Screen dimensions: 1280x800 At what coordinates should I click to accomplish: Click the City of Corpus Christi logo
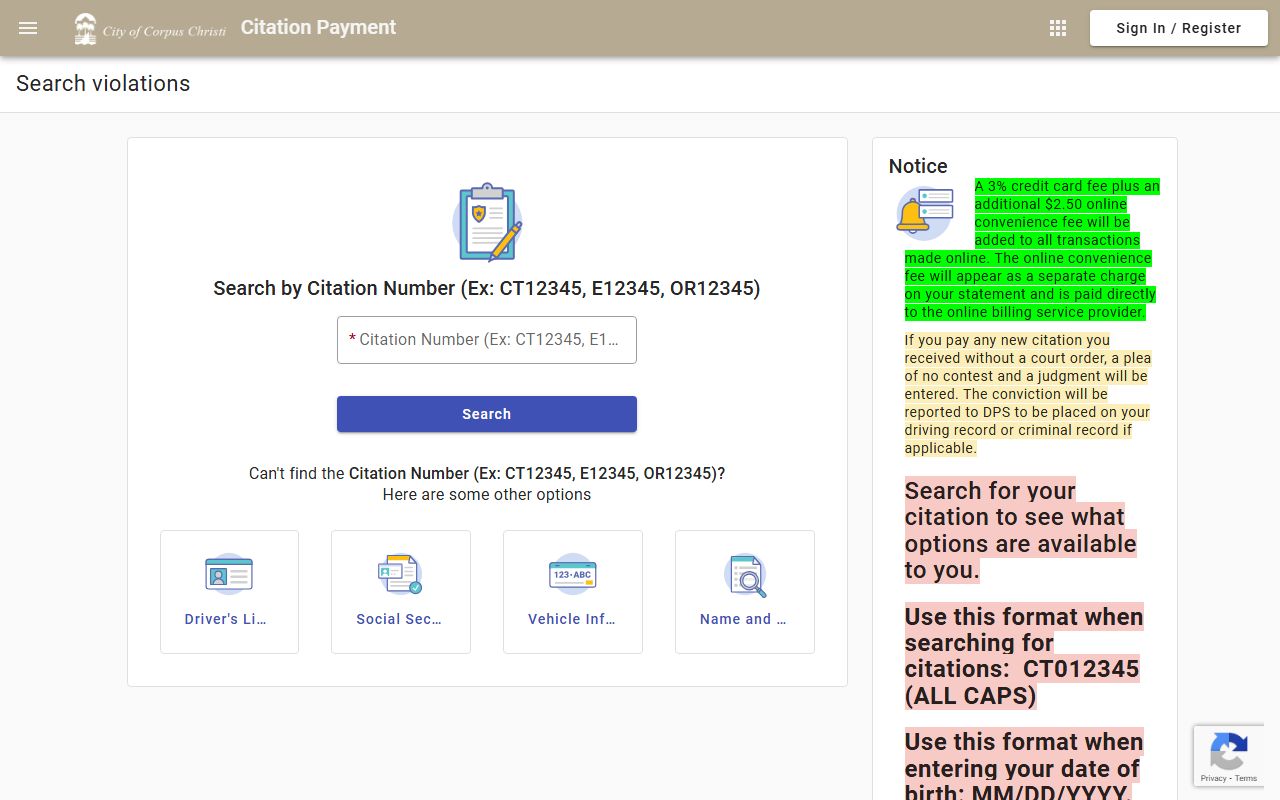click(150, 29)
